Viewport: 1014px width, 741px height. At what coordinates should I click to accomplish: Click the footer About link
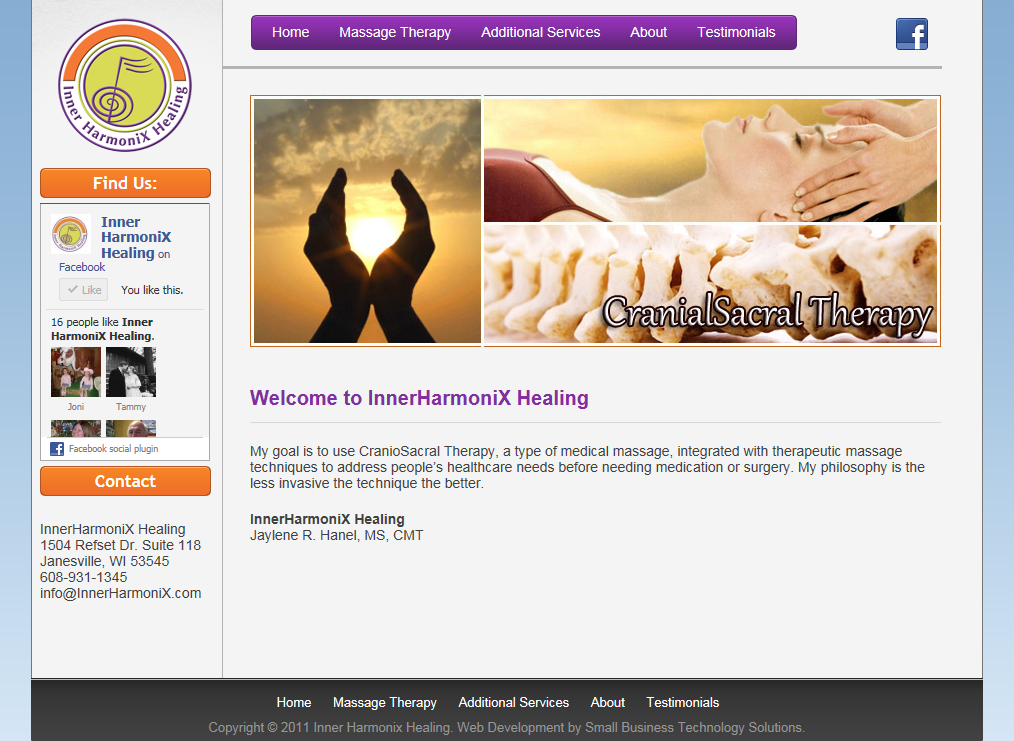pos(608,702)
